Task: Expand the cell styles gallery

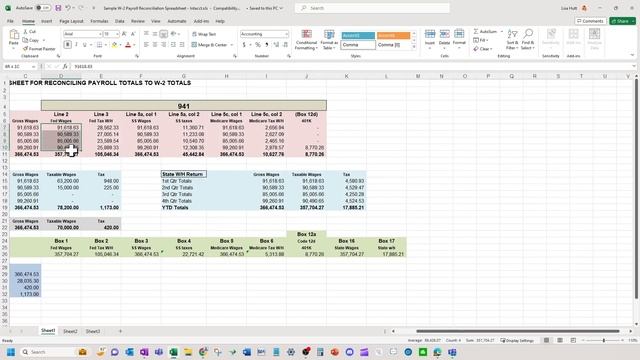Action: coord(414,47)
